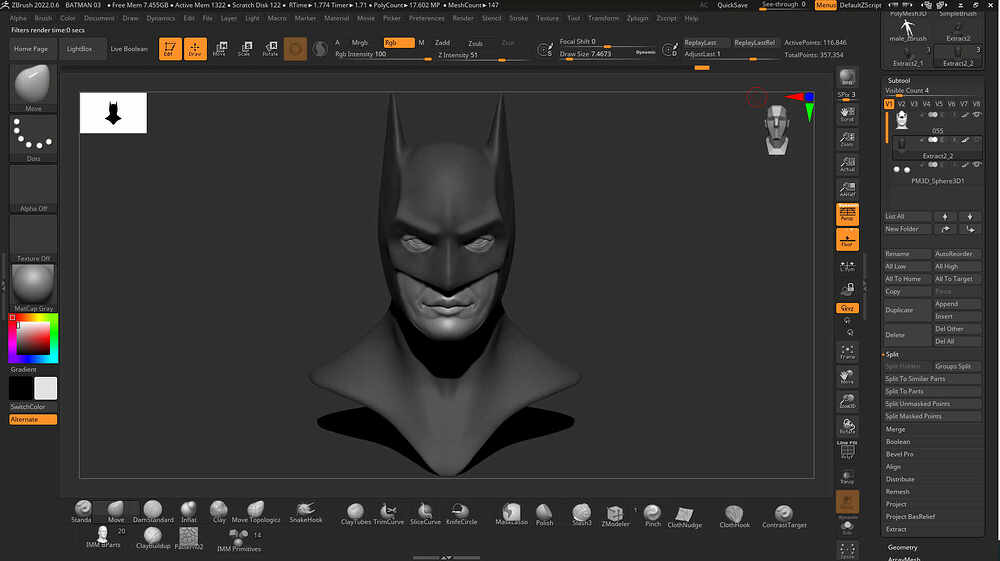Select the Inflat brush
Viewport: 1000px width, 561px height.
pos(189,511)
